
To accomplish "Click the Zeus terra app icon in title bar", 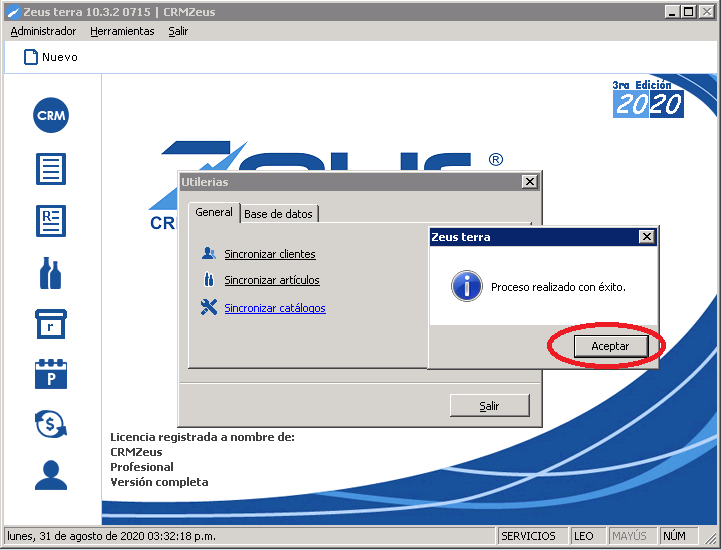I will click(13, 11).
